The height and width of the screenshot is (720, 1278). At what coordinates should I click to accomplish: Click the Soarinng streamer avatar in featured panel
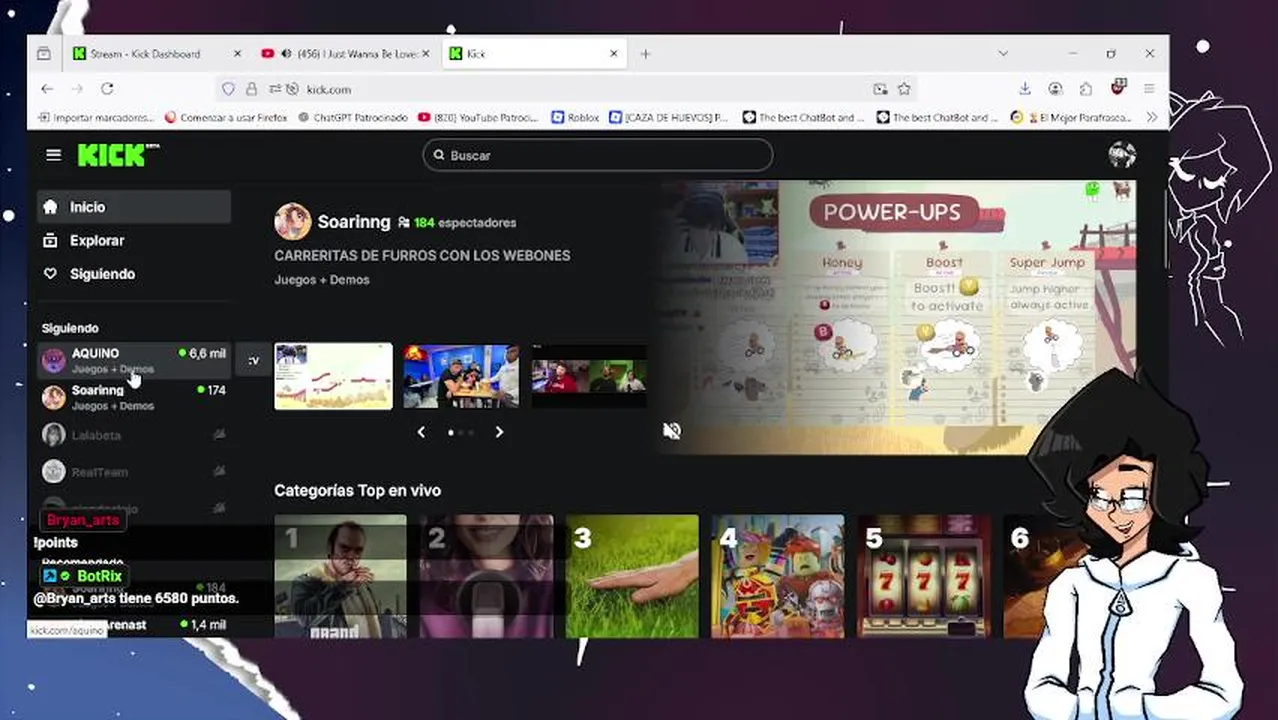coord(293,222)
